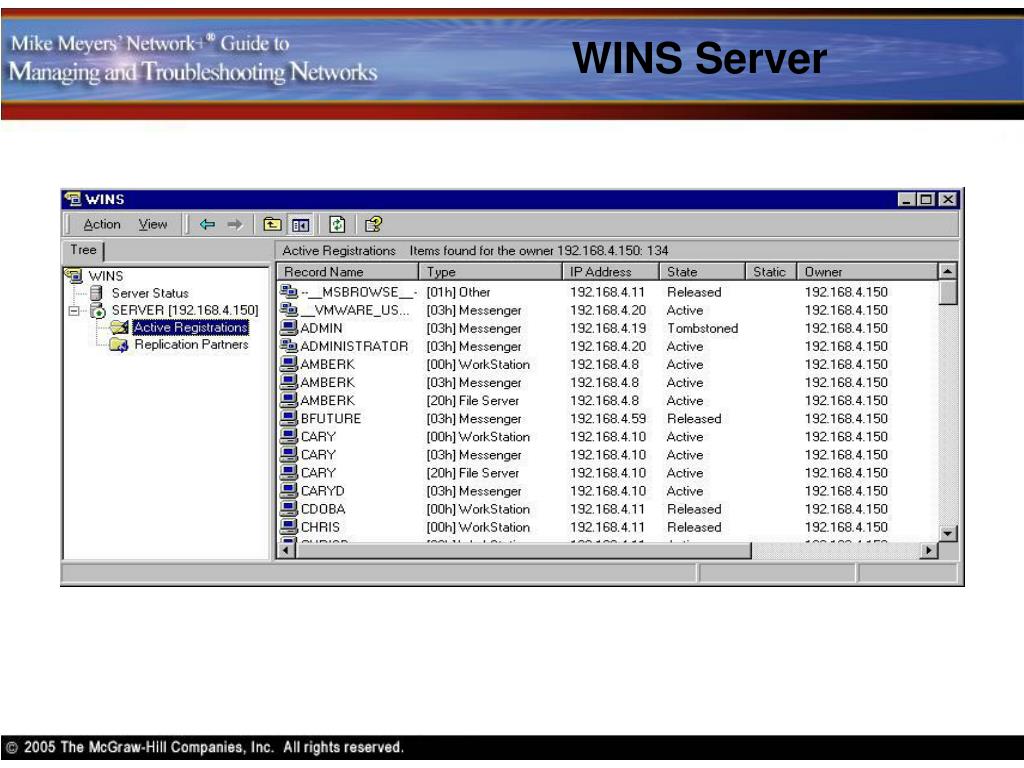Sort by the Owner column header
The height and width of the screenshot is (768, 1024).
pyautogui.click(x=867, y=272)
